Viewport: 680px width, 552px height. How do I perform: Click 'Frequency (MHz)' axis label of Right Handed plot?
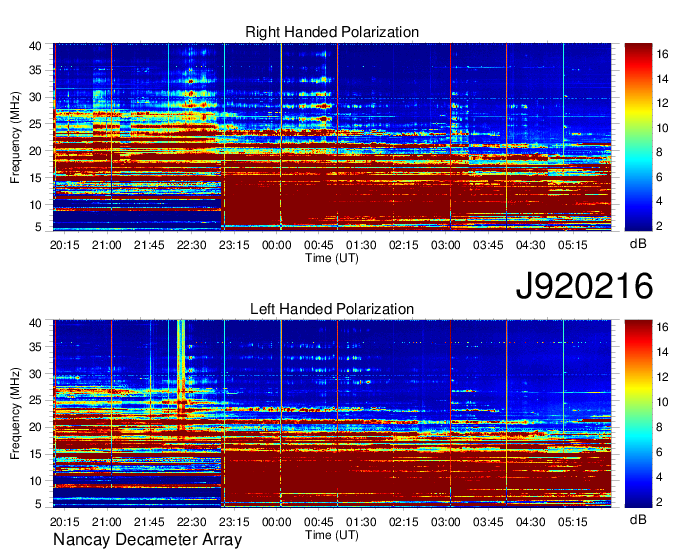[x=15, y=137]
